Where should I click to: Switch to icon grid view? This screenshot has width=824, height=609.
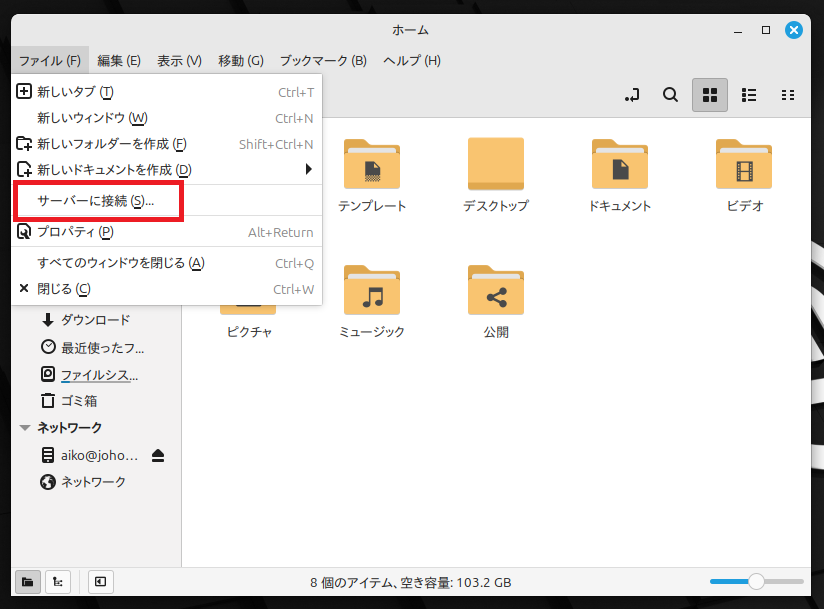click(x=710, y=95)
